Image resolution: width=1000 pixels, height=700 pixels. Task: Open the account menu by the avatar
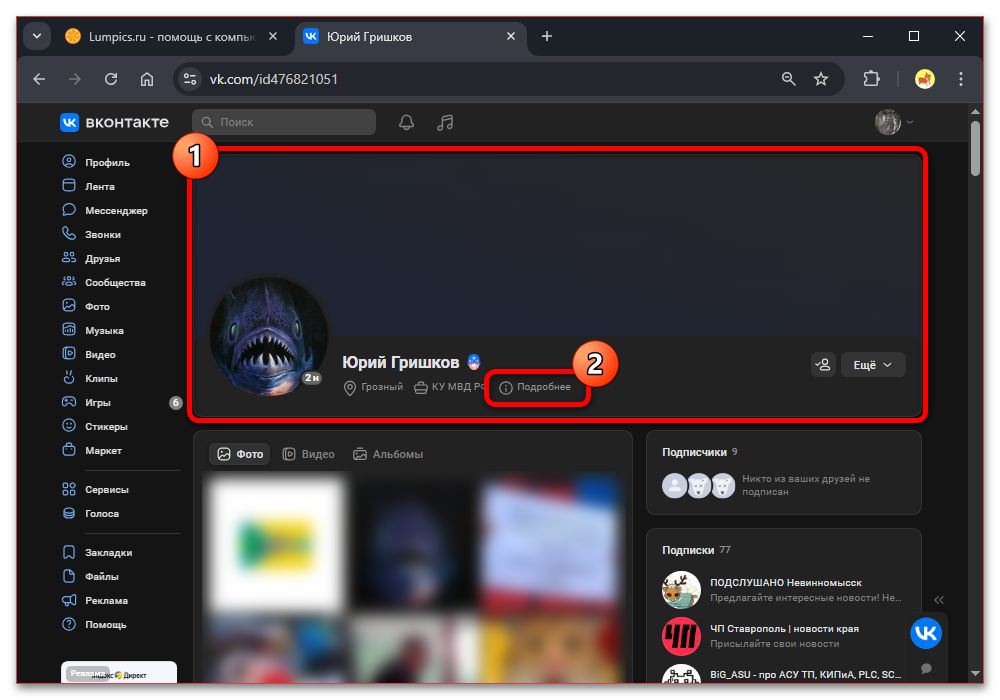point(893,122)
